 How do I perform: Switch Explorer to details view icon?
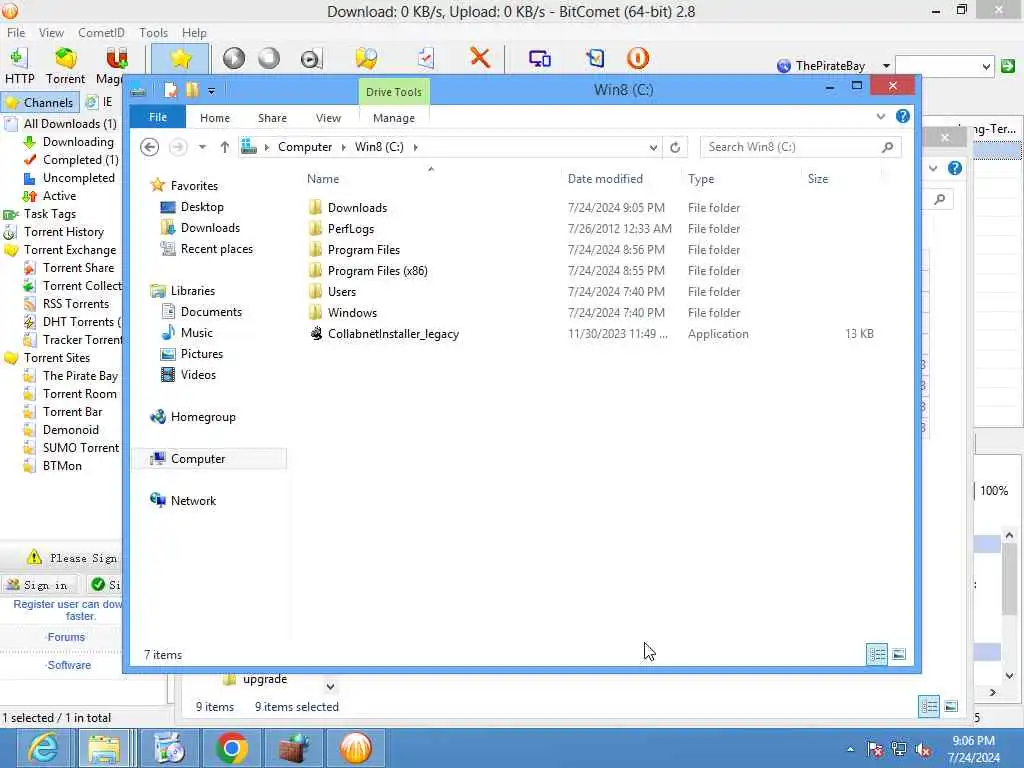876,654
